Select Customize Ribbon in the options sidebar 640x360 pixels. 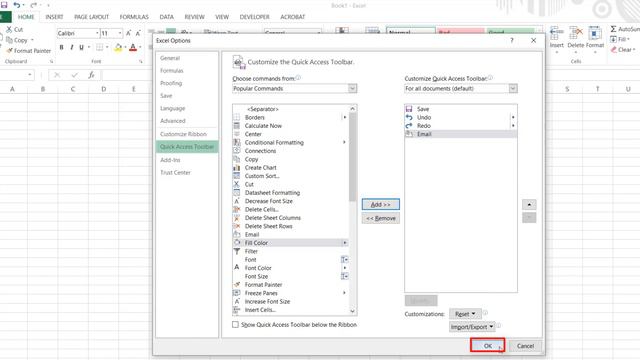pyautogui.click(x=187, y=134)
